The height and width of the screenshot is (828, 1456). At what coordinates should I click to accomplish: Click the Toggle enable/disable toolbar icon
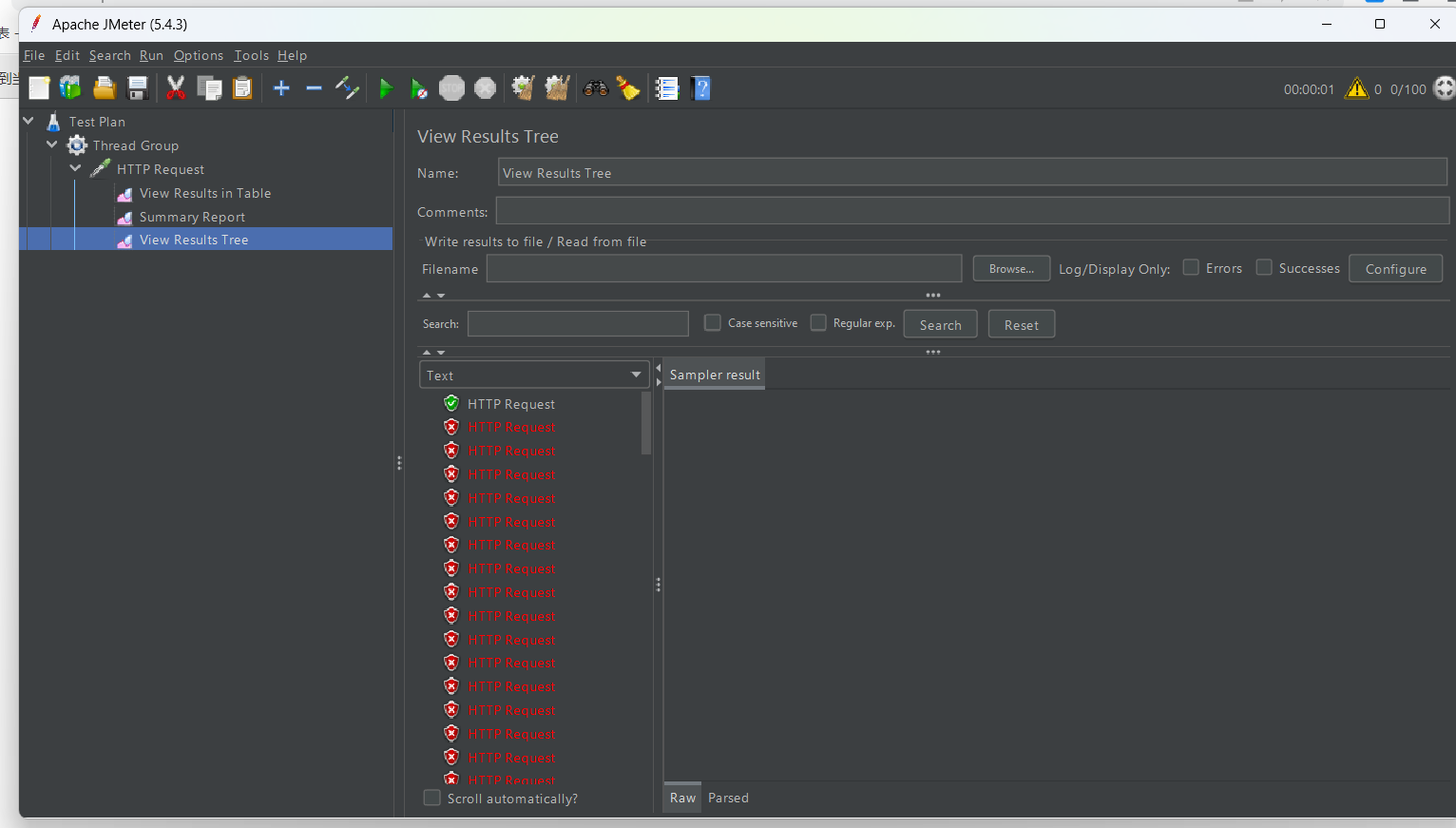(x=347, y=88)
